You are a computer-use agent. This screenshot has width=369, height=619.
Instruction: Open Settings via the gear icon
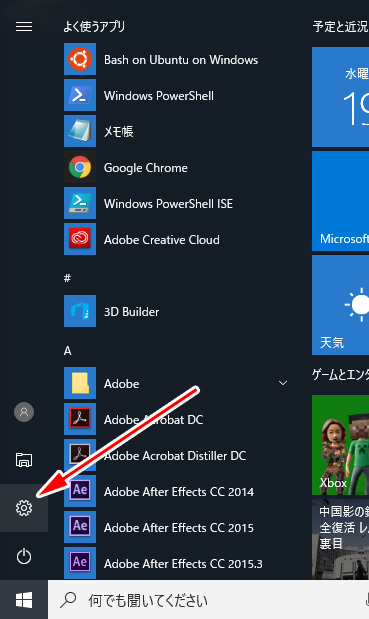pyautogui.click(x=24, y=508)
